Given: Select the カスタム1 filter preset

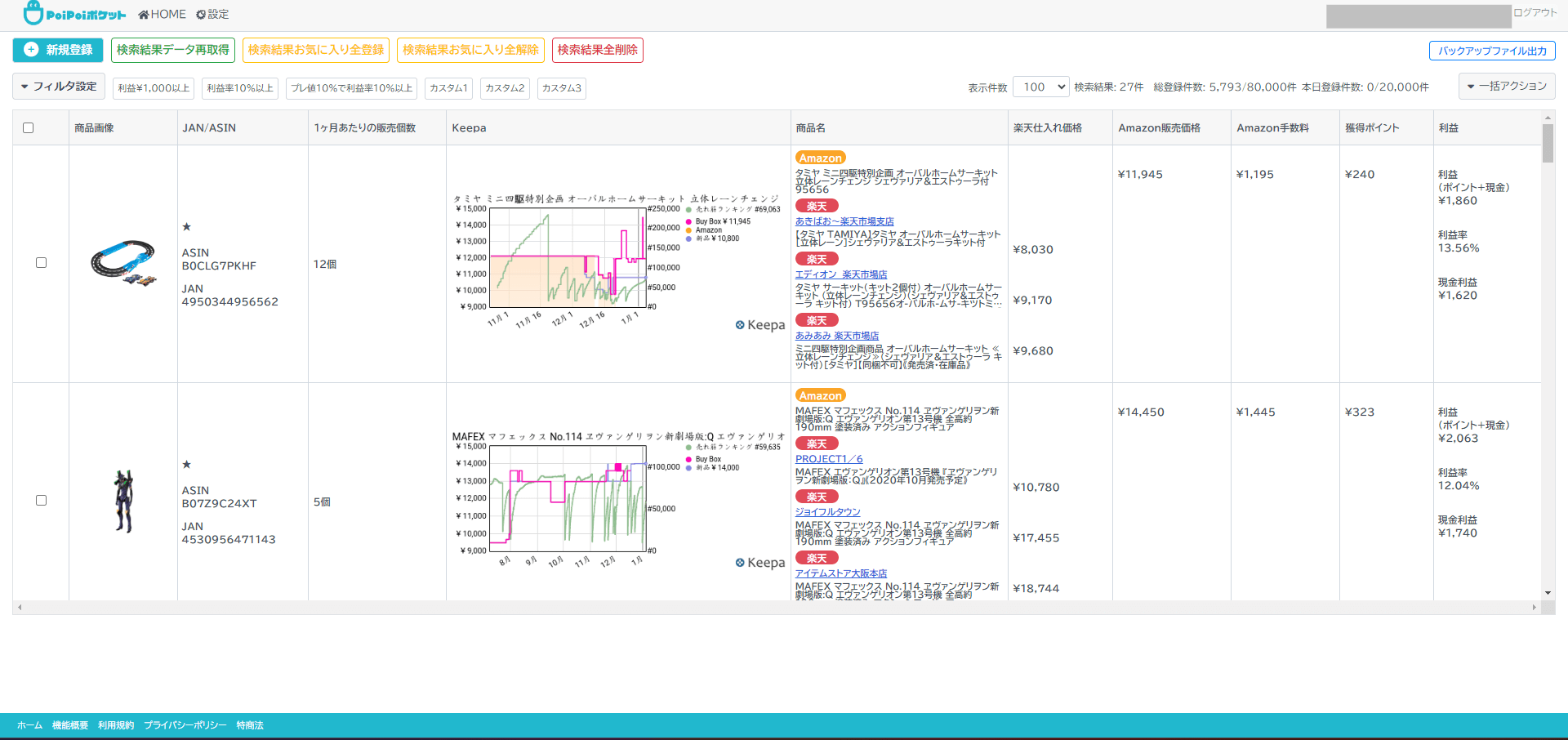Looking at the screenshot, I should [448, 88].
